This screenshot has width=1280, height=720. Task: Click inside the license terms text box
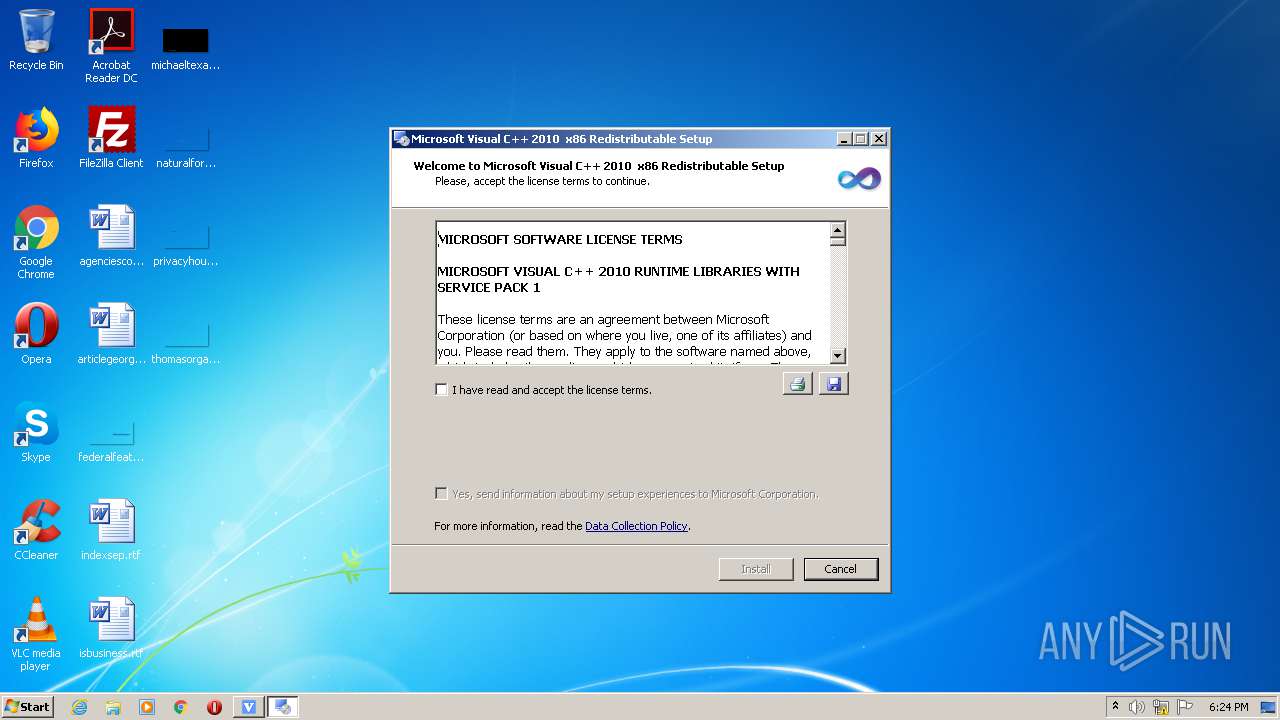[x=633, y=293]
